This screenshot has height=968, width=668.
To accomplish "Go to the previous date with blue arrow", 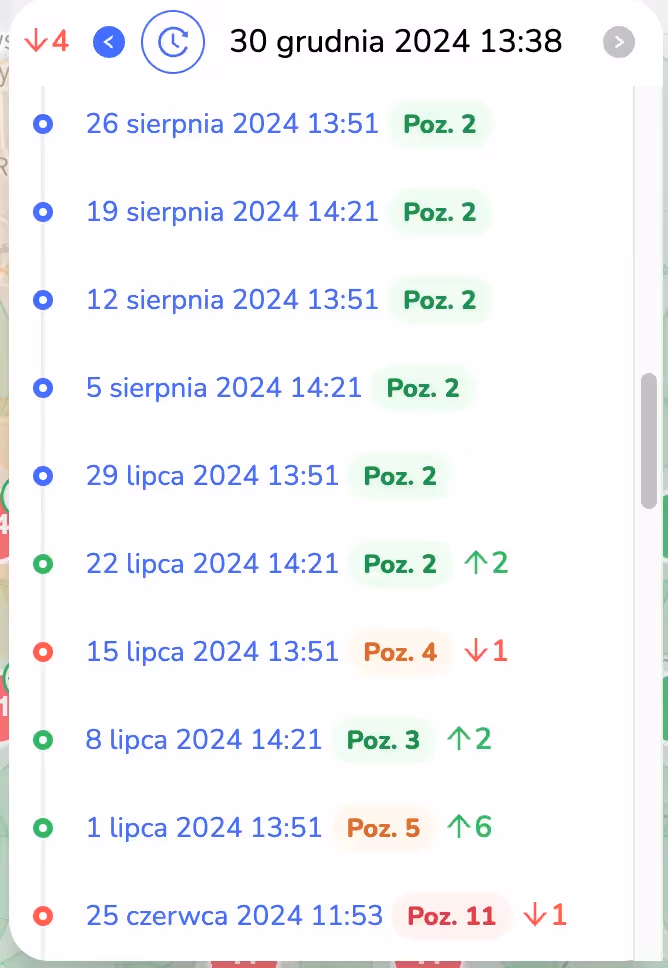I will (109, 42).
